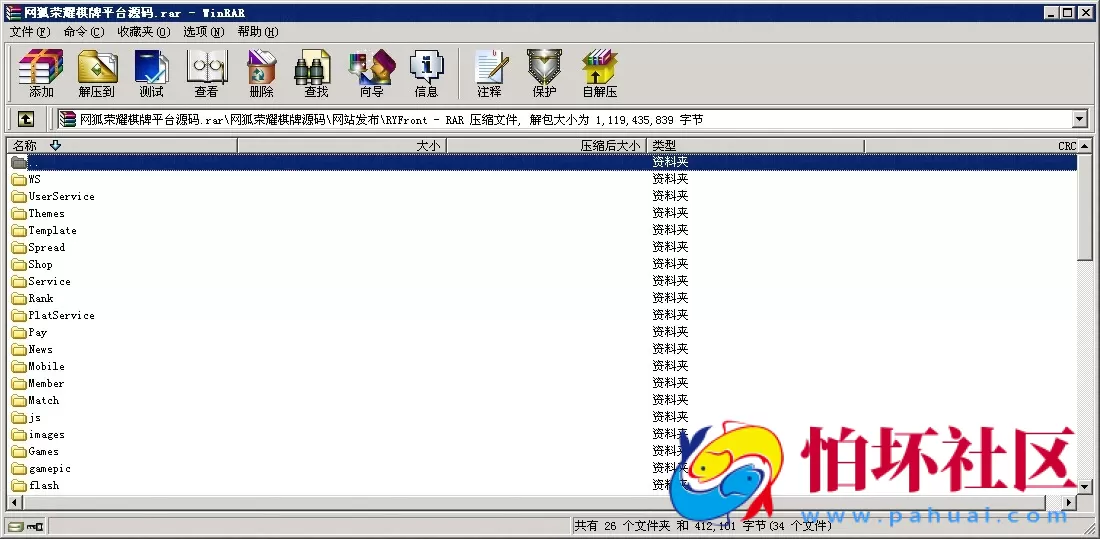Screen dimensions: 1100x539
Task: Click the SFX (自解压) toolbar icon
Action: [x=600, y=74]
